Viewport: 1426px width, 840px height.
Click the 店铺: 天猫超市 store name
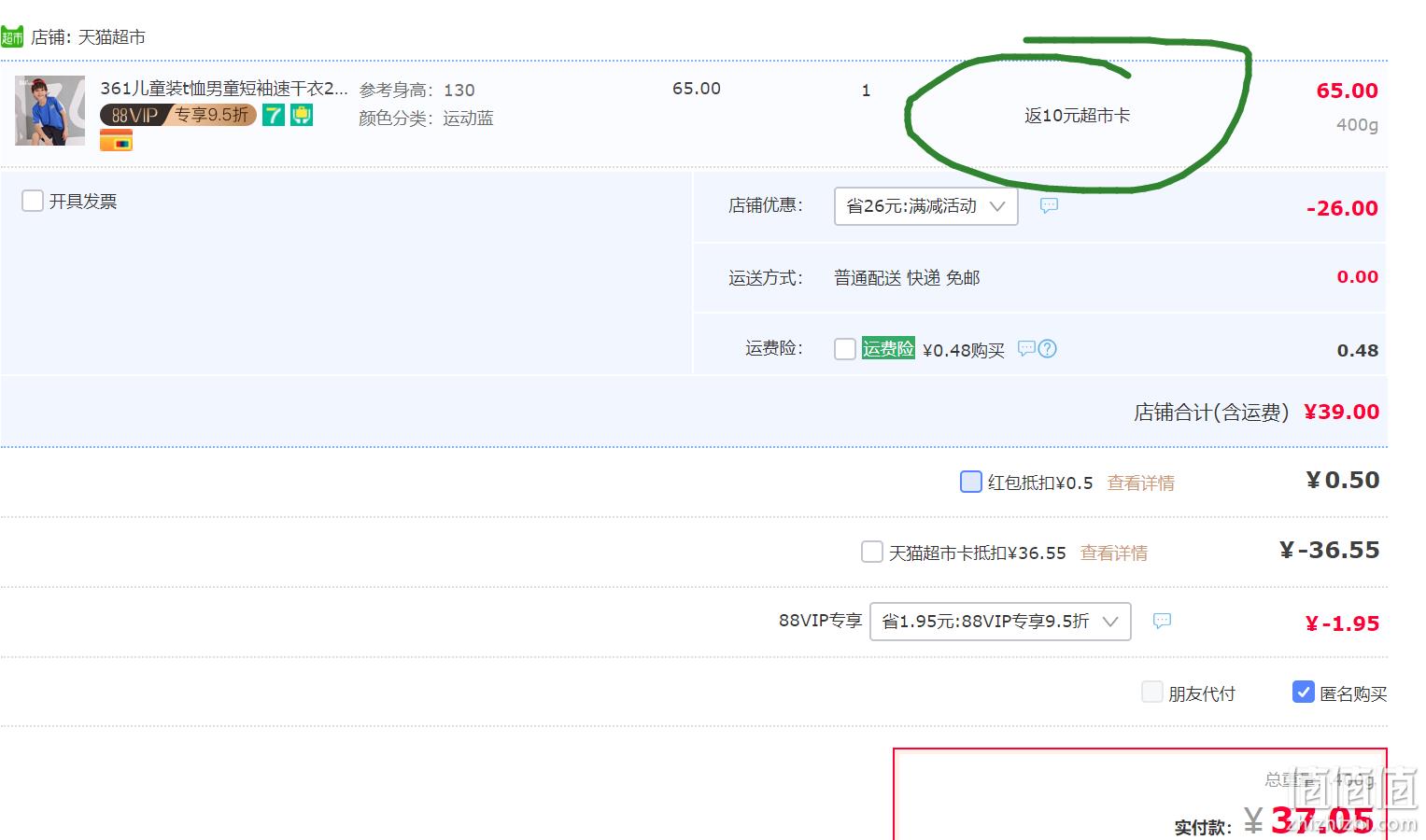(x=88, y=37)
